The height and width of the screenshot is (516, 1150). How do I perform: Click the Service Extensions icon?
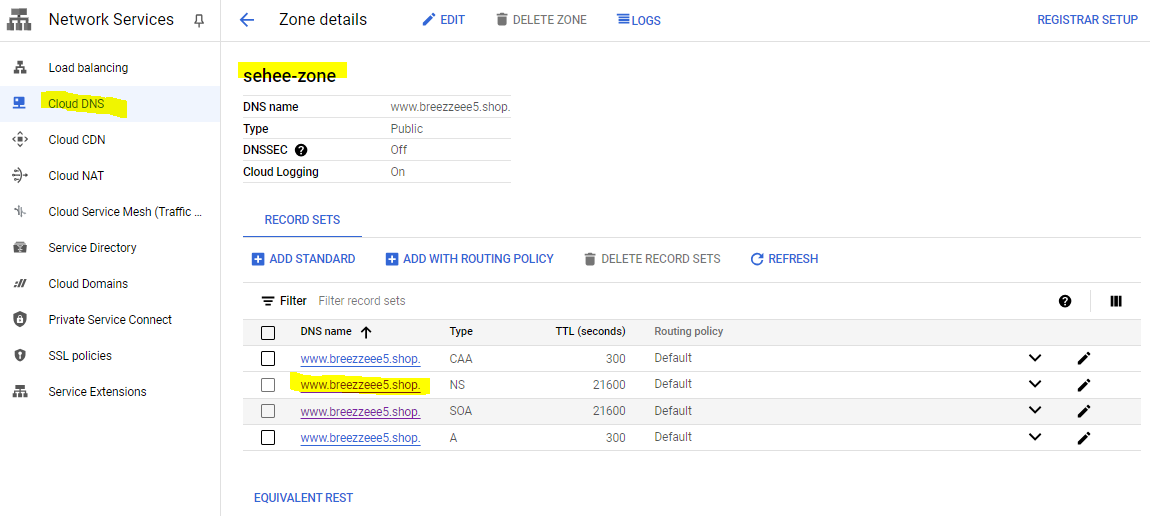click(20, 391)
